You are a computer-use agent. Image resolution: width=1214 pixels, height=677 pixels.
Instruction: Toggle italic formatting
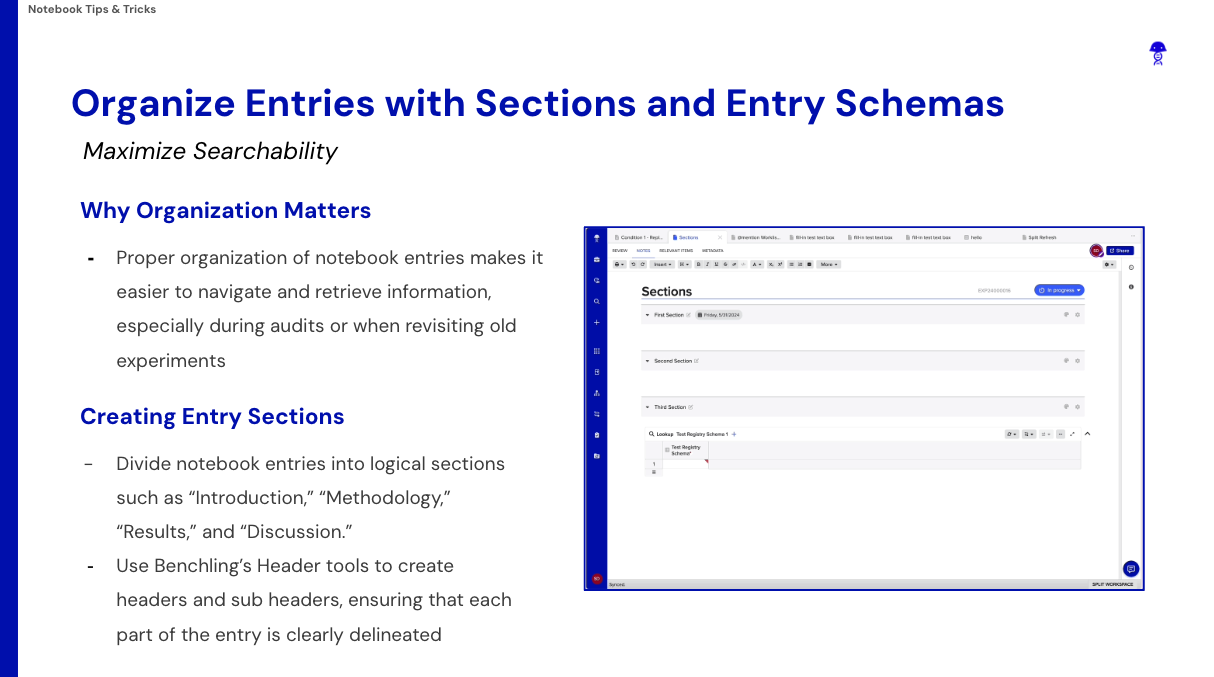click(707, 264)
